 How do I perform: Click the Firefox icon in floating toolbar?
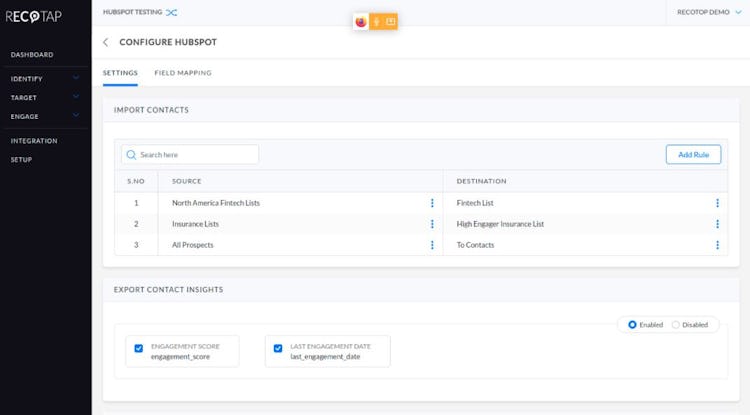click(361, 22)
